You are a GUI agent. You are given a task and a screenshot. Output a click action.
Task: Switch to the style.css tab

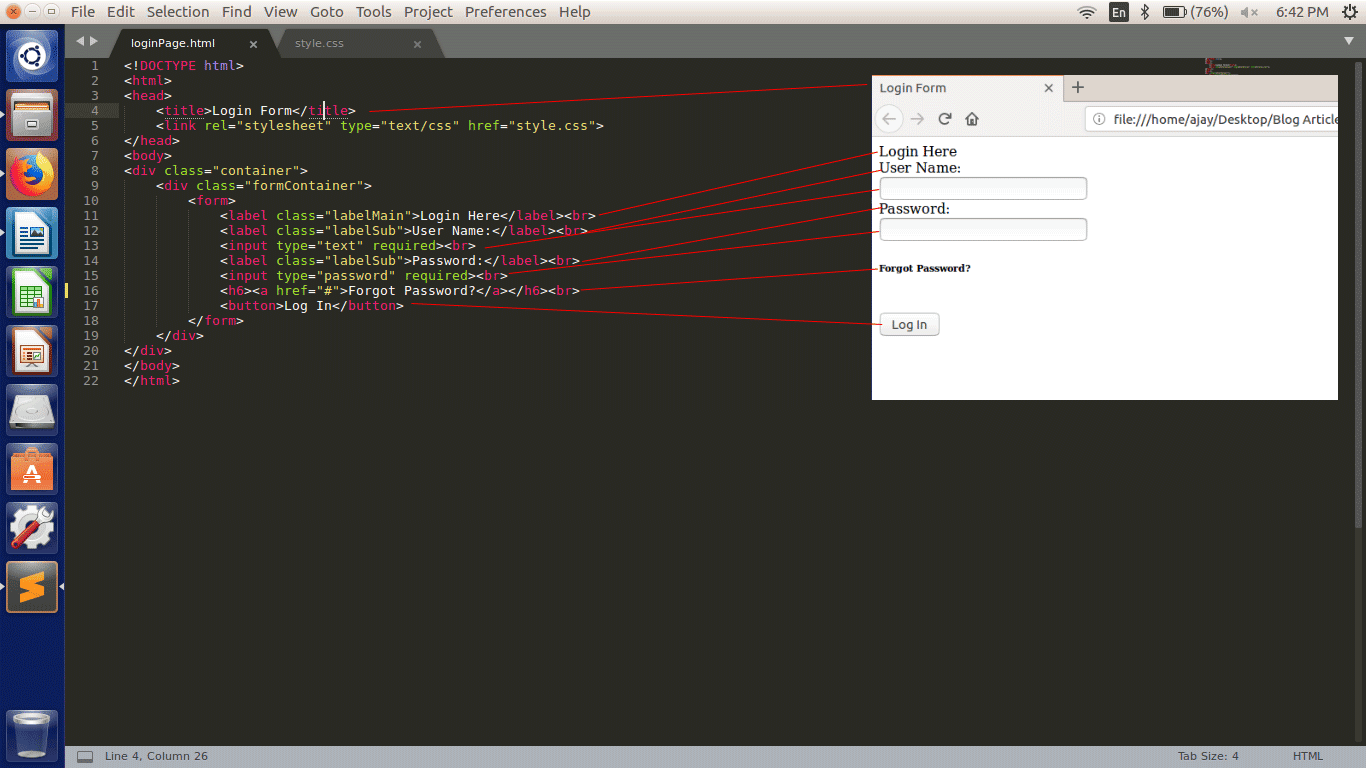point(318,43)
